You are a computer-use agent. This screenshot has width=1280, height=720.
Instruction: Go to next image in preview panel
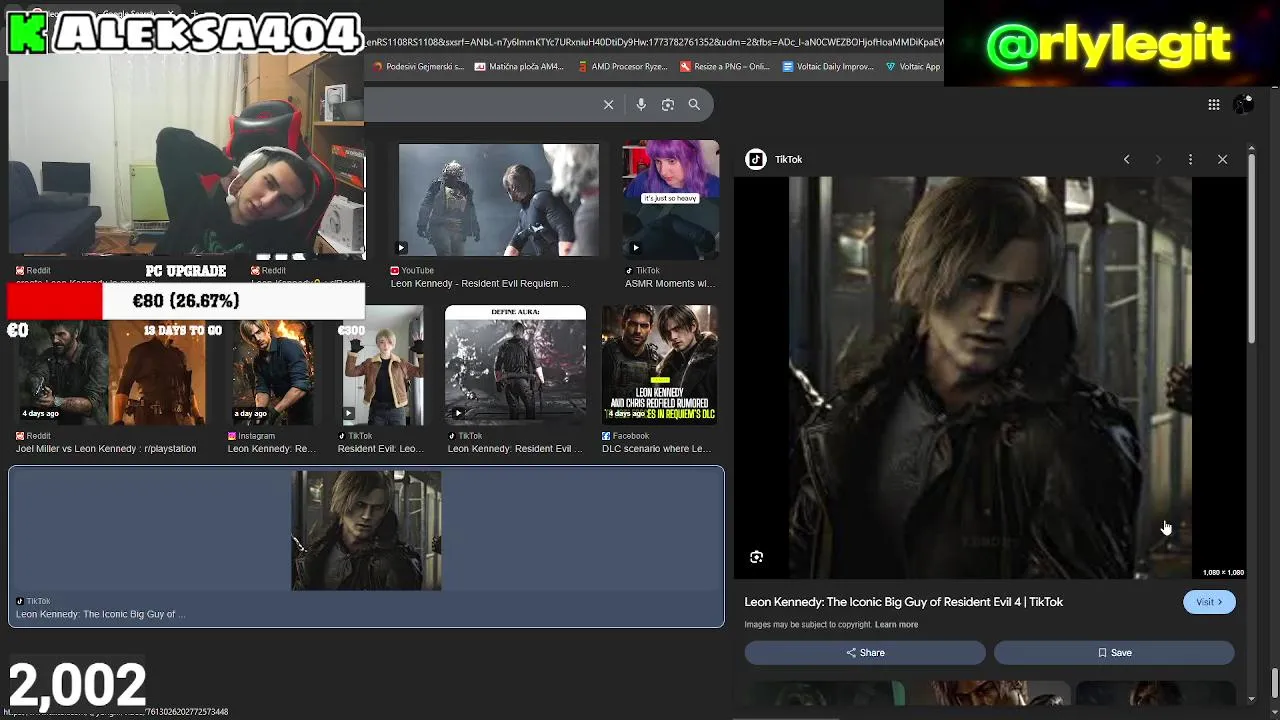[x=1158, y=159]
